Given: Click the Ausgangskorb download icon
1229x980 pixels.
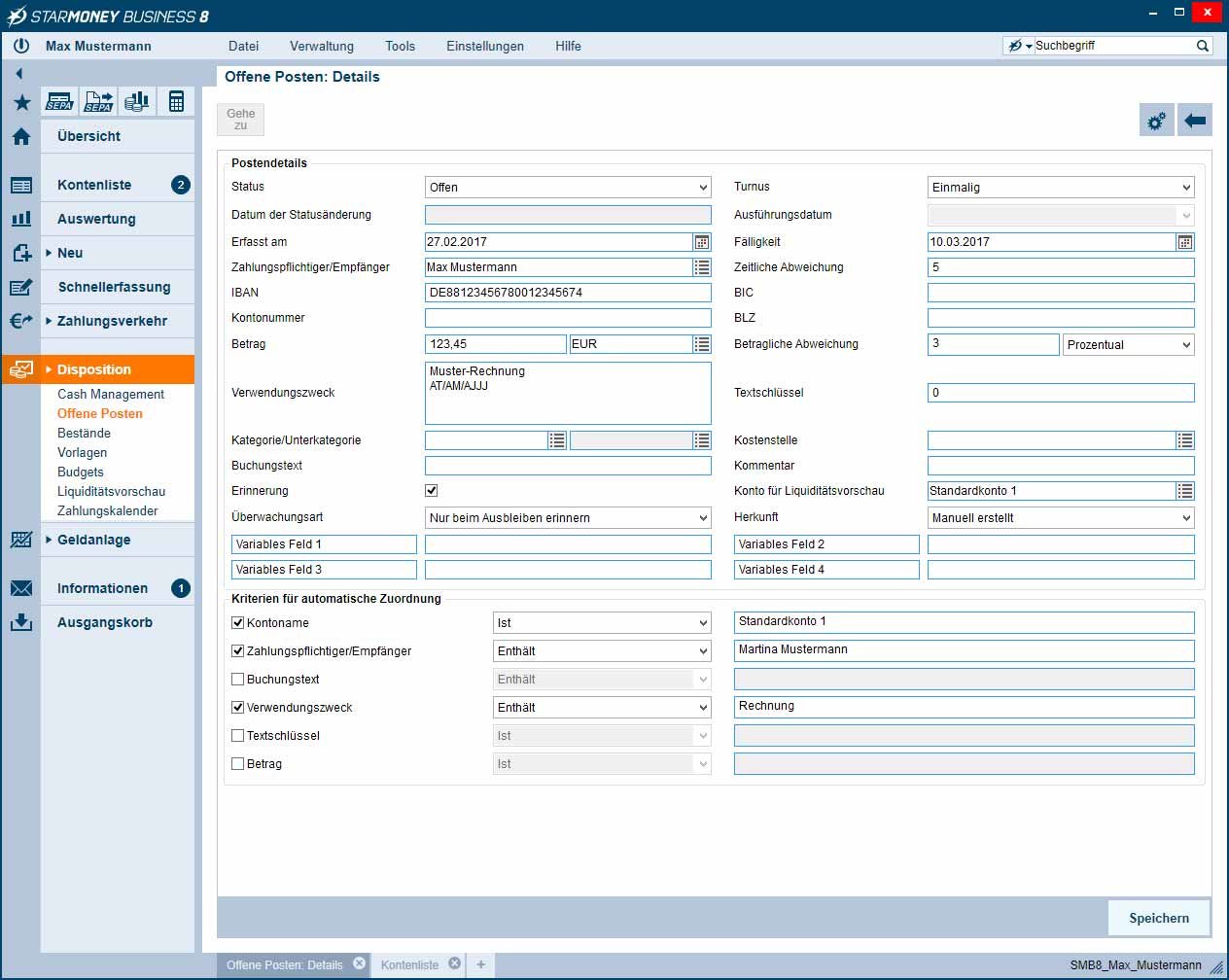Looking at the screenshot, I should (x=21, y=622).
